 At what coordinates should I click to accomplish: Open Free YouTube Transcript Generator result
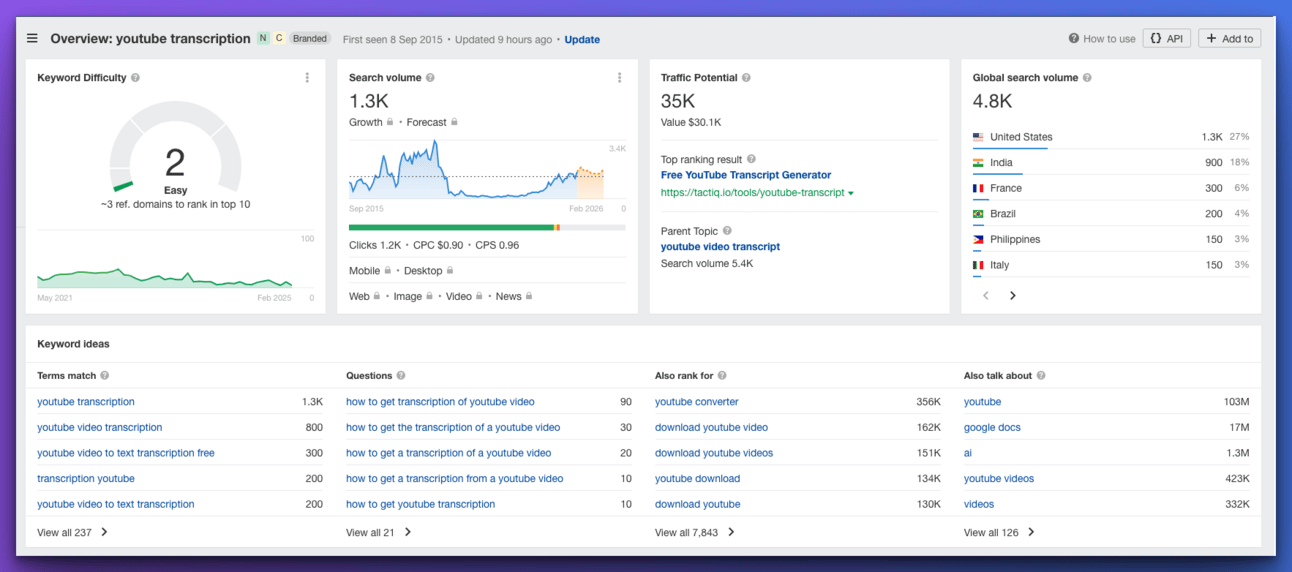click(746, 175)
